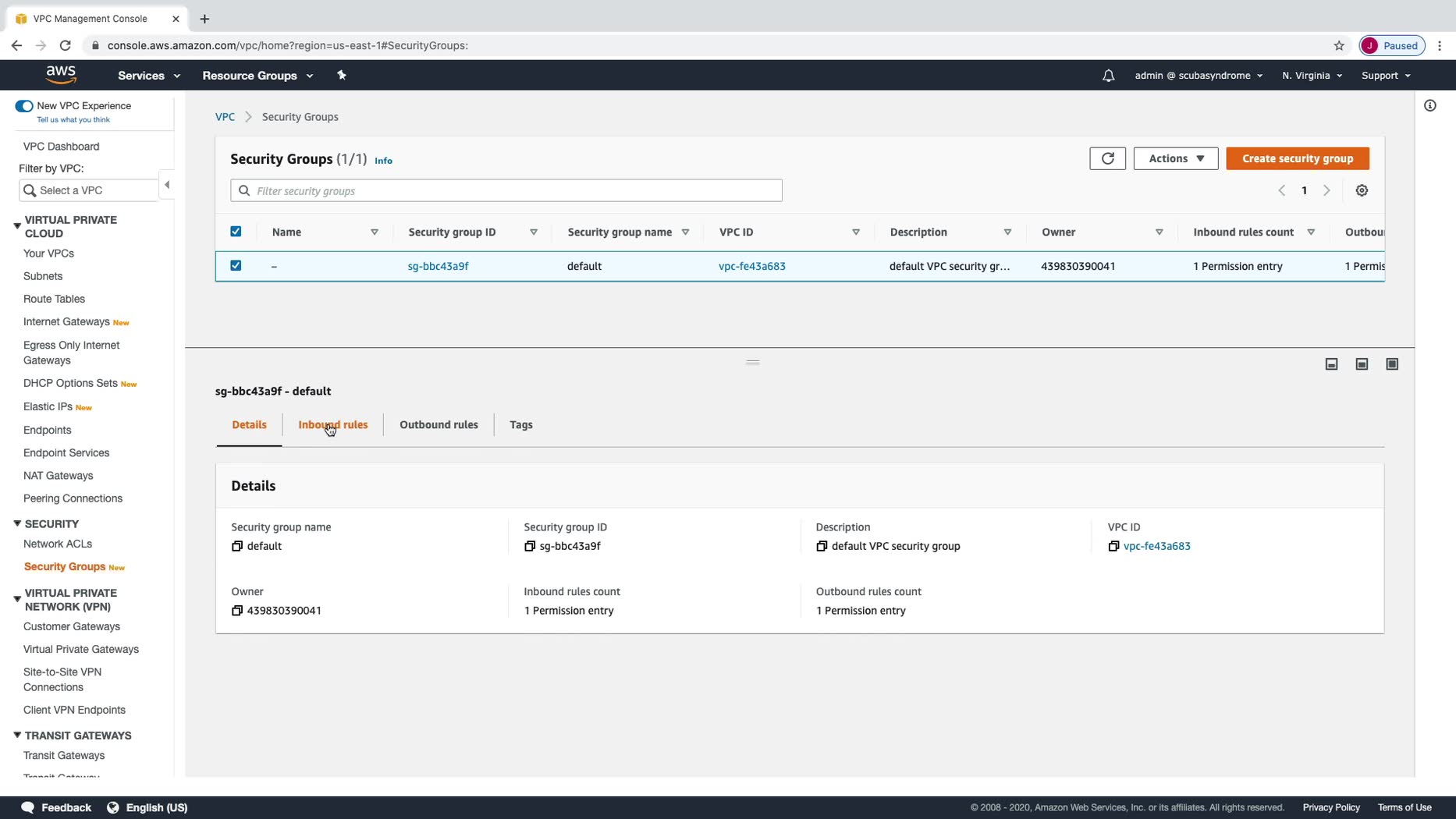Open Chrome menu three dots

(1440, 45)
